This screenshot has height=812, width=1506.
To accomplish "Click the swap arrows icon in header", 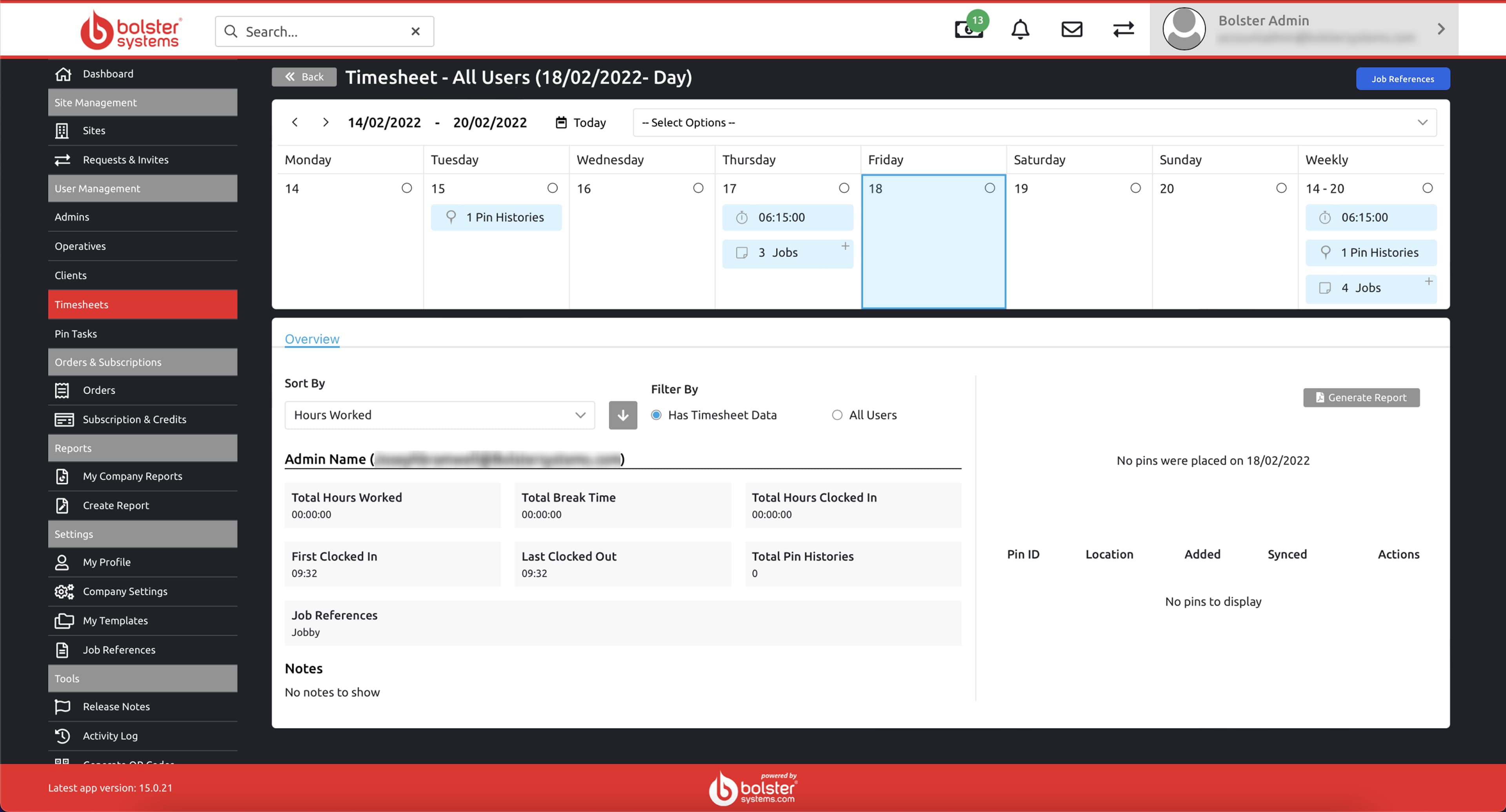I will tap(1123, 29).
